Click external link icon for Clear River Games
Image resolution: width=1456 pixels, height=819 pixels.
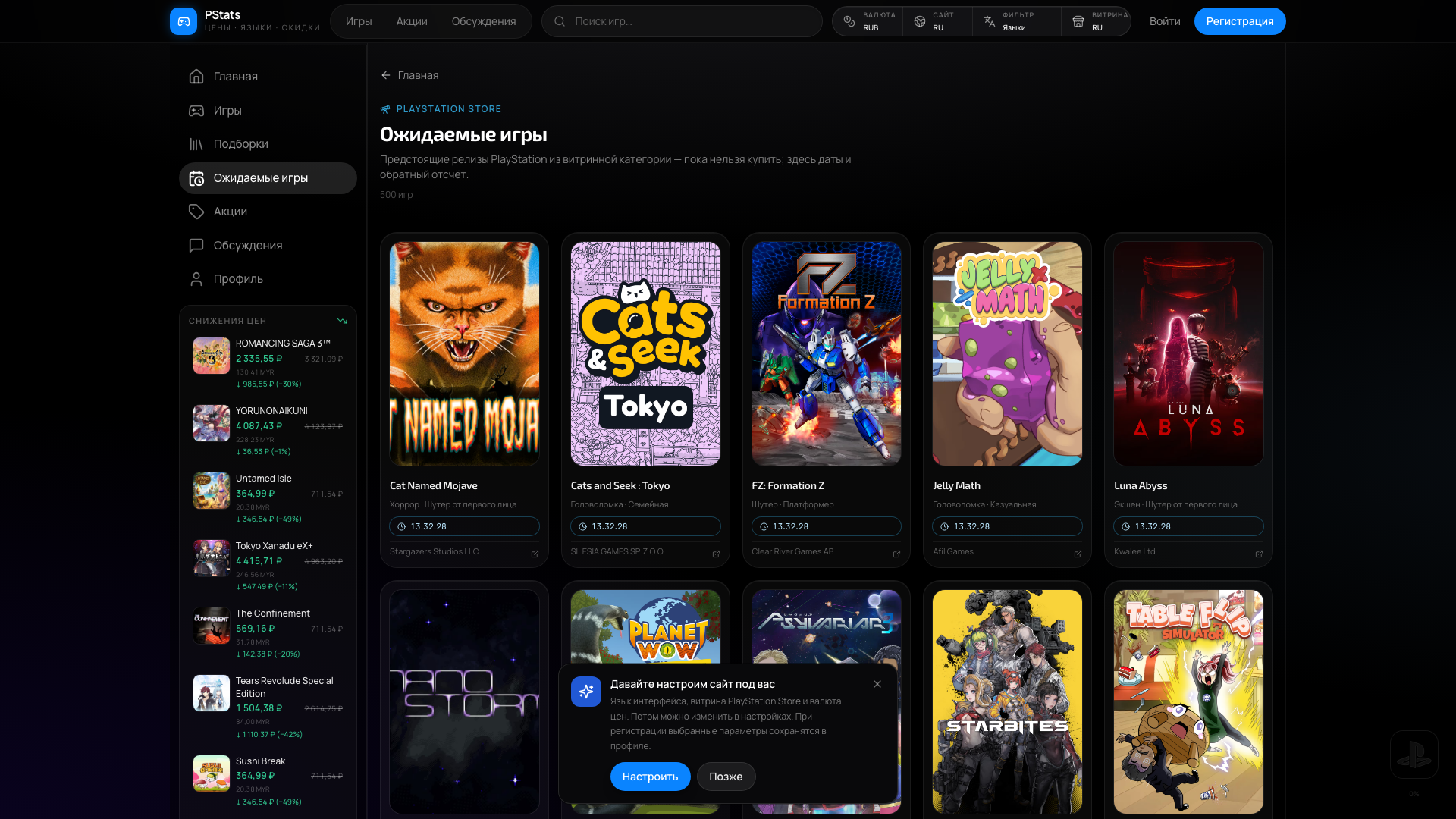[896, 554]
